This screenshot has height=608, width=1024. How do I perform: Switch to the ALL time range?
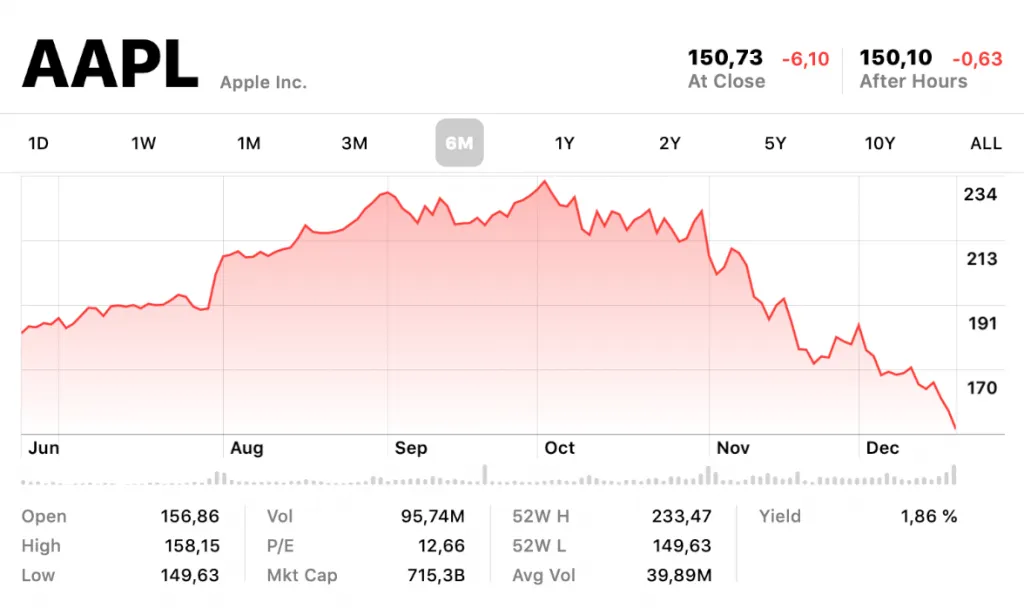986,143
